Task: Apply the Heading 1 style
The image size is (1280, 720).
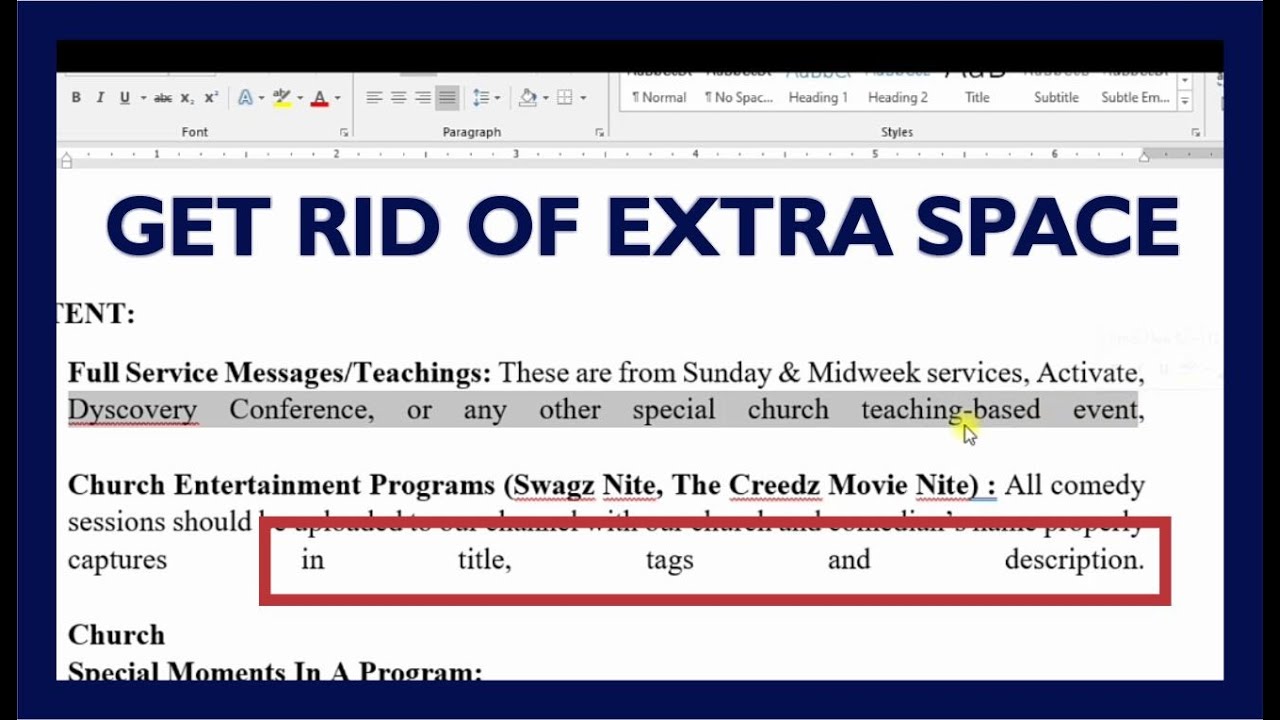Action: 818,90
